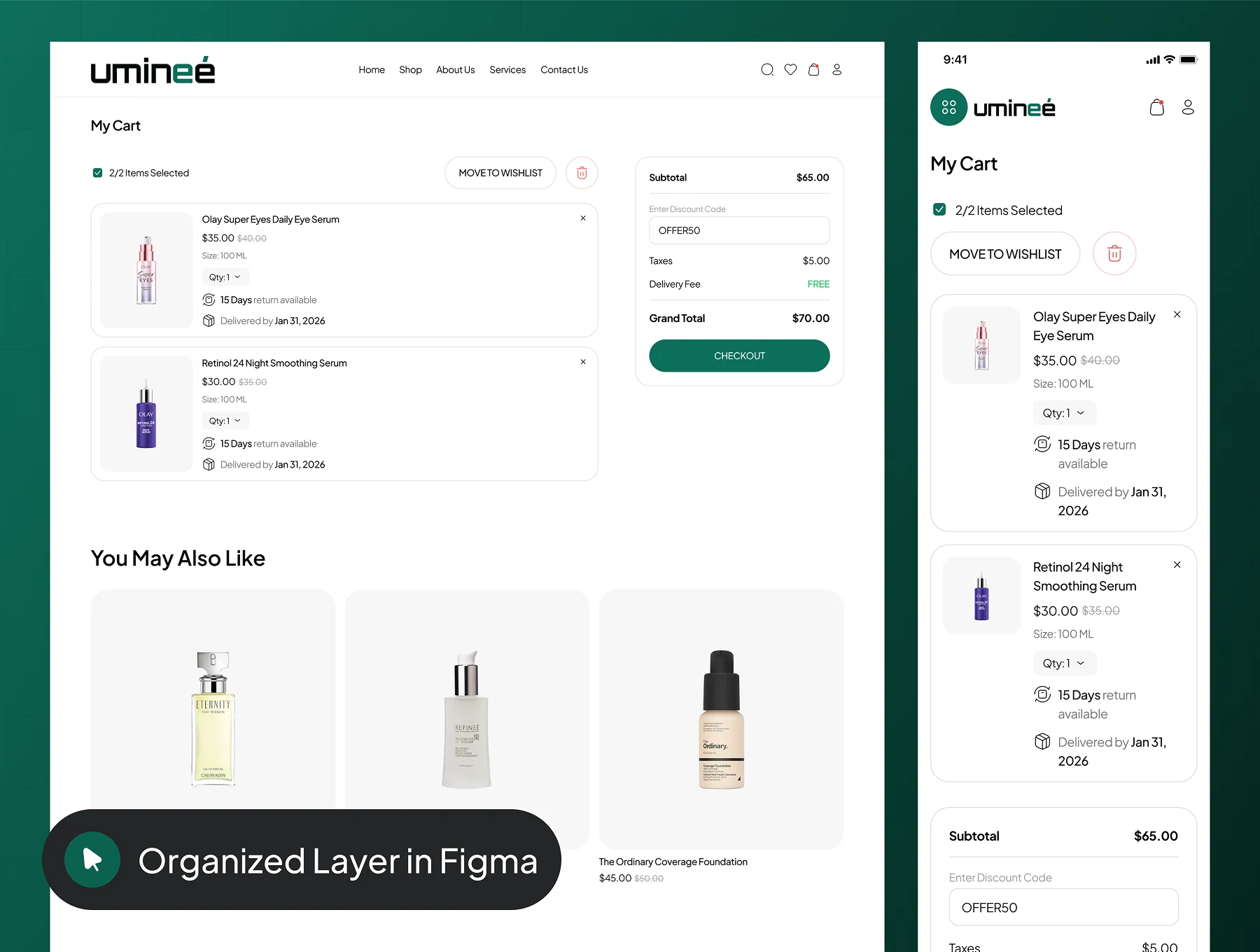
Task: Remove Retinol 24 item in desktop cart
Action: (x=583, y=362)
